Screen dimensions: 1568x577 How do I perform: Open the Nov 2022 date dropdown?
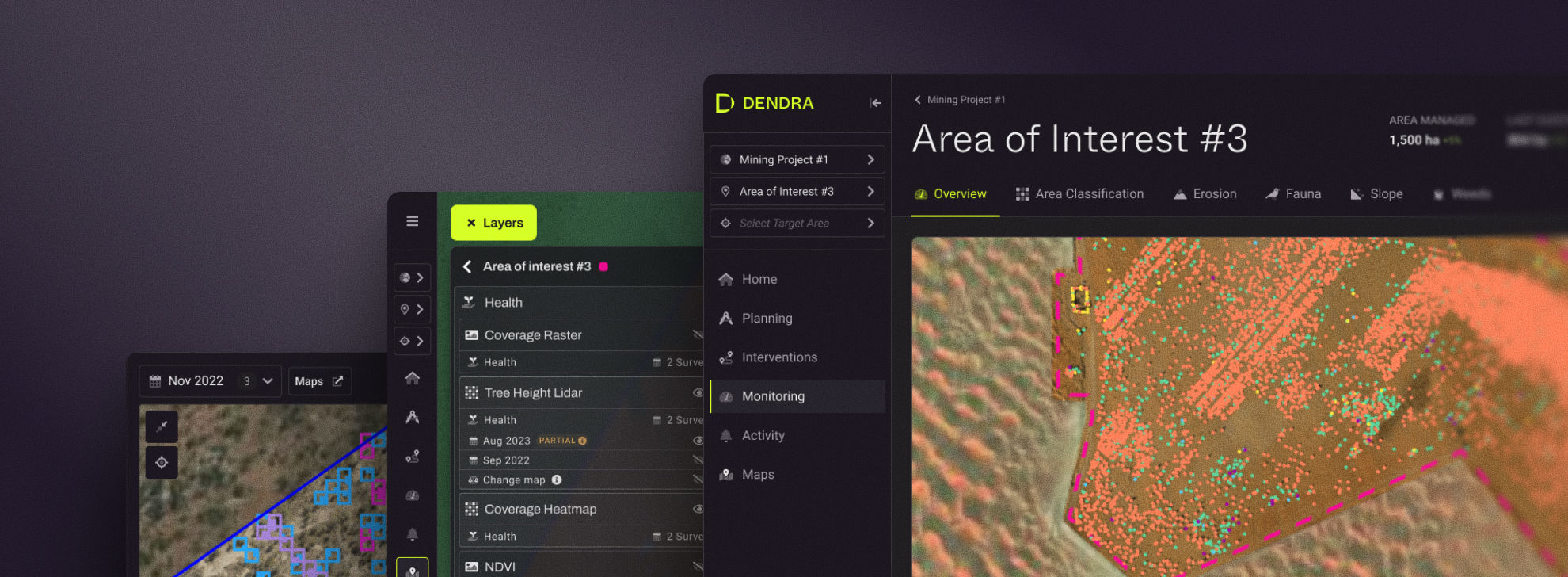(211, 381)
